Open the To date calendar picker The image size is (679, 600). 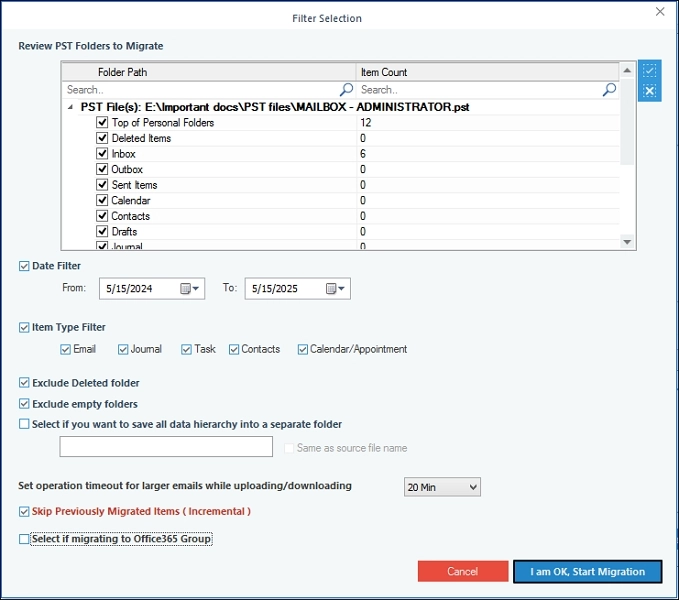pos(336,289)
